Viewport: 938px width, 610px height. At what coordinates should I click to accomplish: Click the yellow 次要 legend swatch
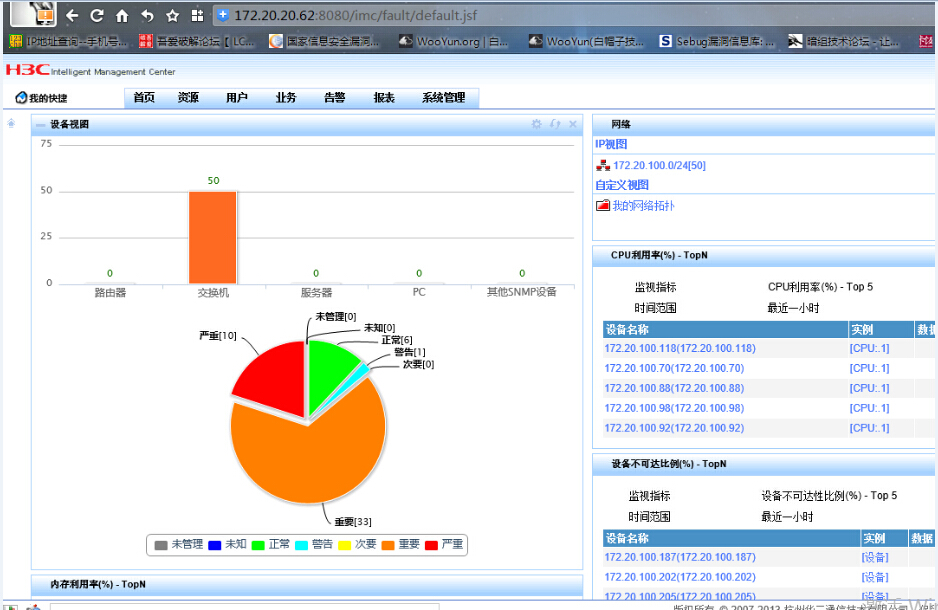pos(345,545)
